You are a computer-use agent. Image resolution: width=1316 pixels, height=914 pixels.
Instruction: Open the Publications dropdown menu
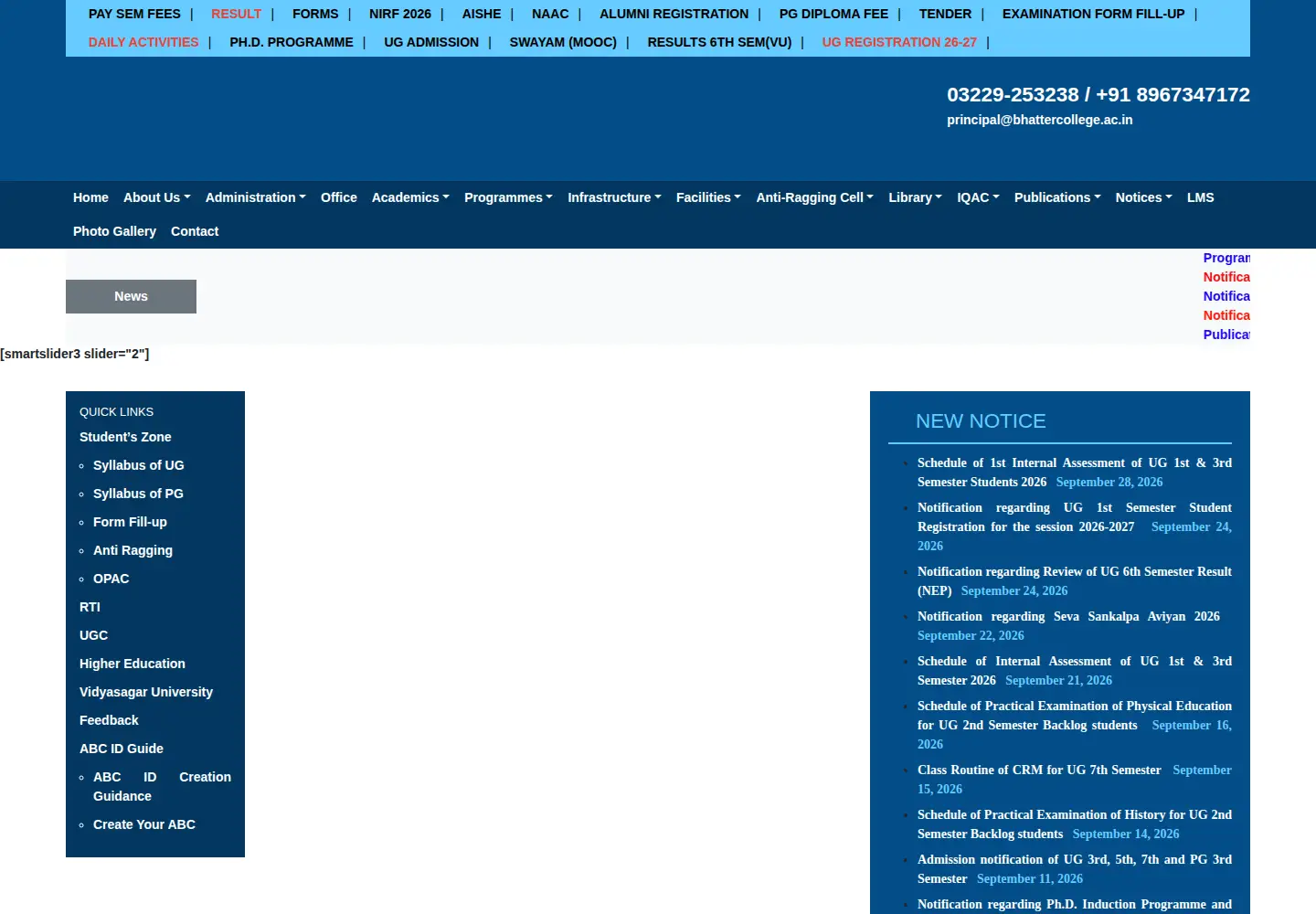click(1057, 197)
